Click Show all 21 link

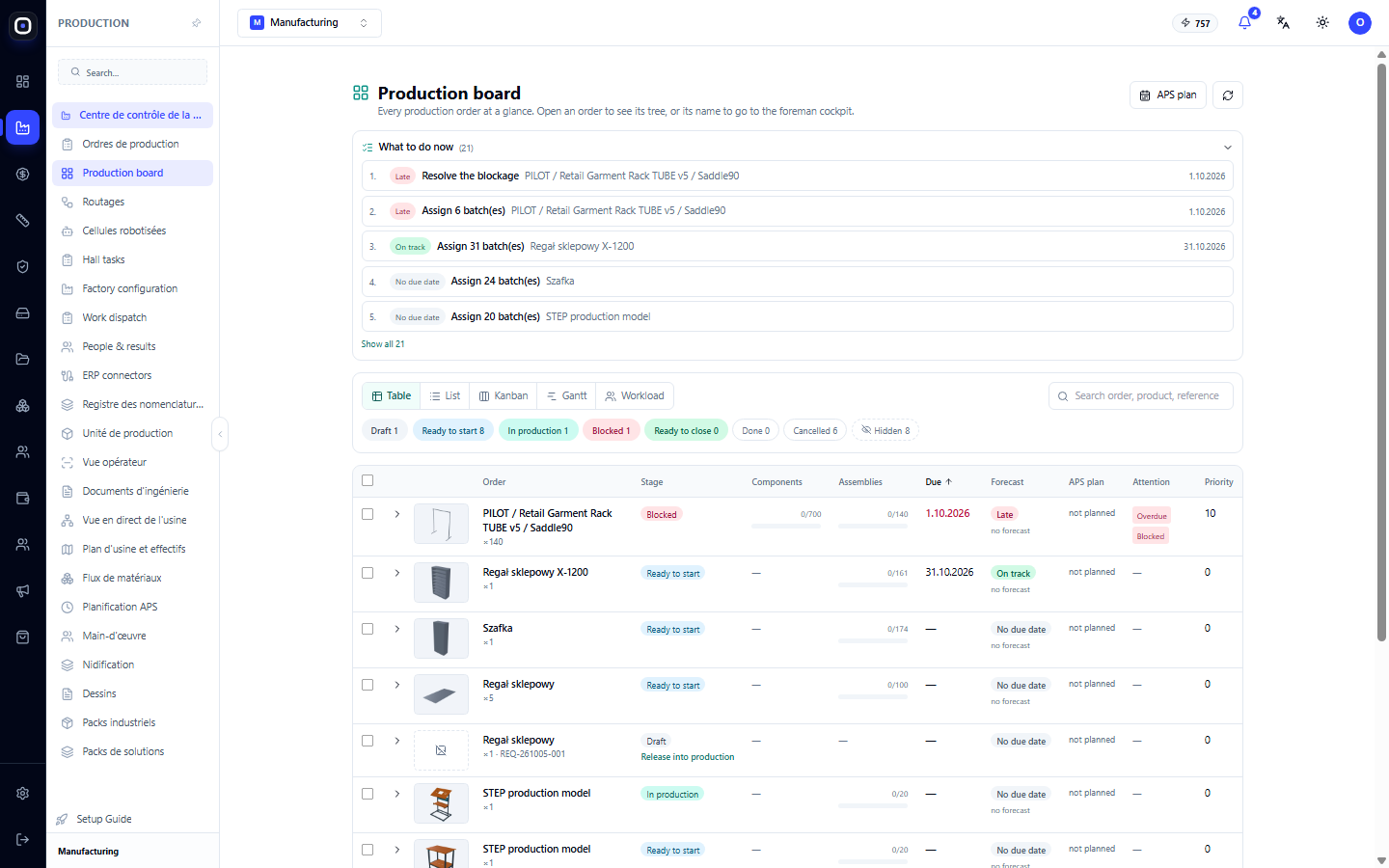point(383,344)
